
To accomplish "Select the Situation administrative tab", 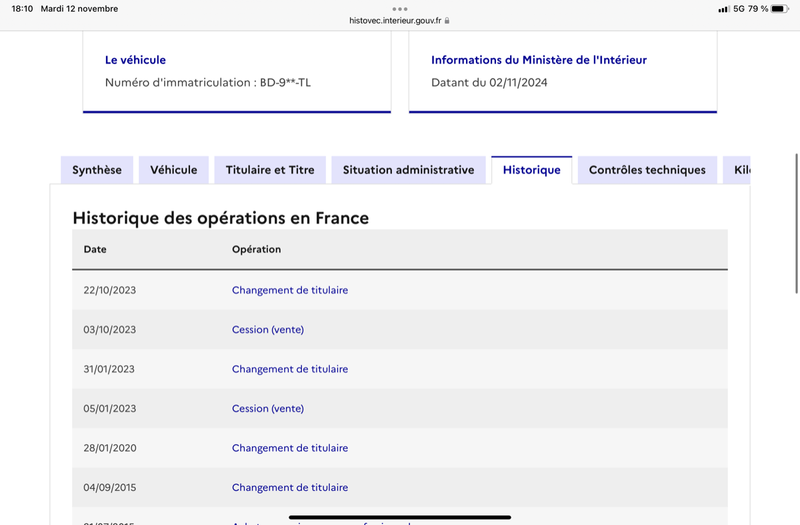I will click(x=408, y=170).
